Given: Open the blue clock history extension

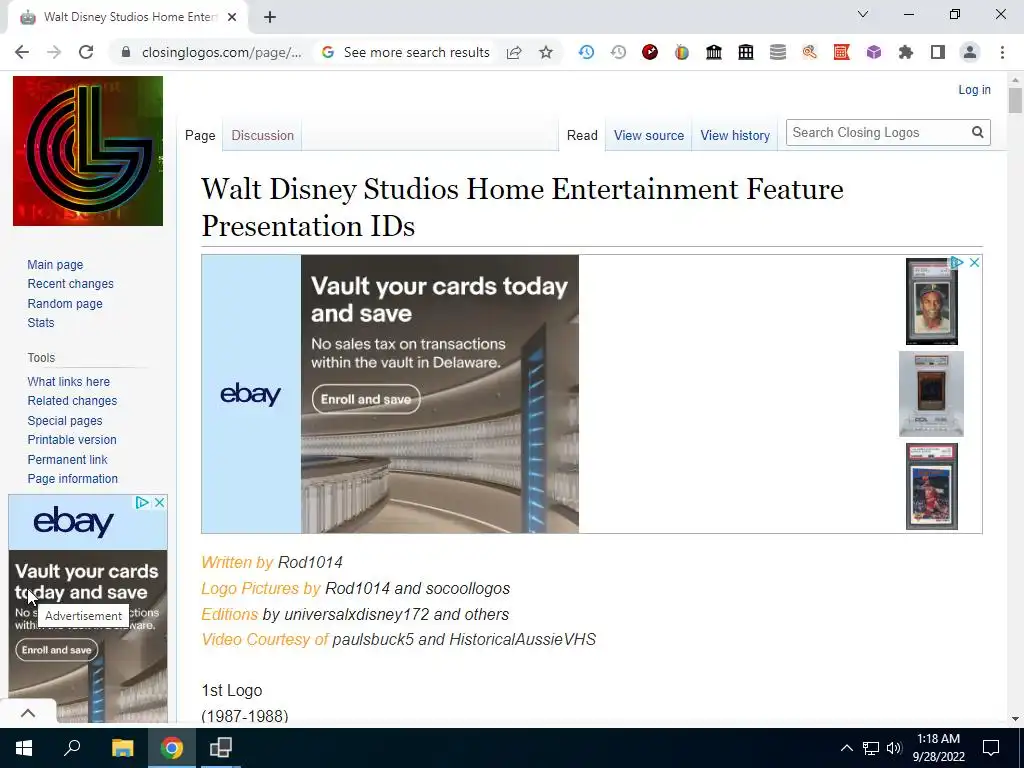Looking at the screenshot, I should coord(586,52).
